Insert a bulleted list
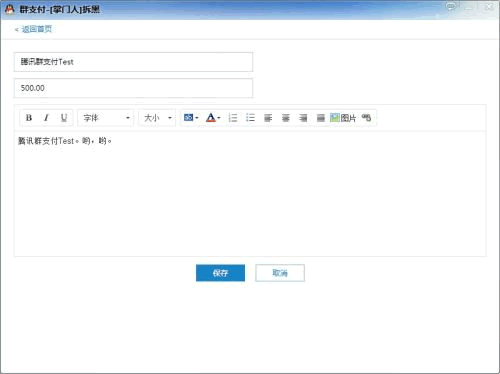Image resolution: width=500 pixels, height=374 pixels. pyautogui.click(x=250, y=118)
